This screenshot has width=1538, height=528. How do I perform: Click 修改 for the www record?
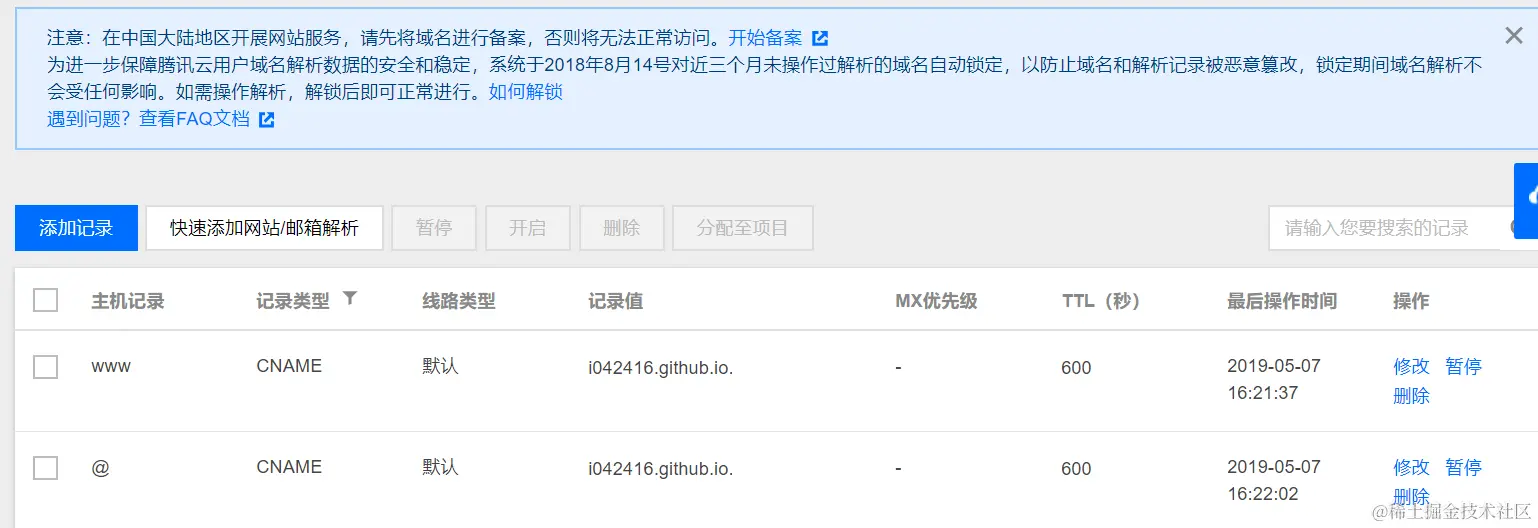click(x=1411, y=367)
